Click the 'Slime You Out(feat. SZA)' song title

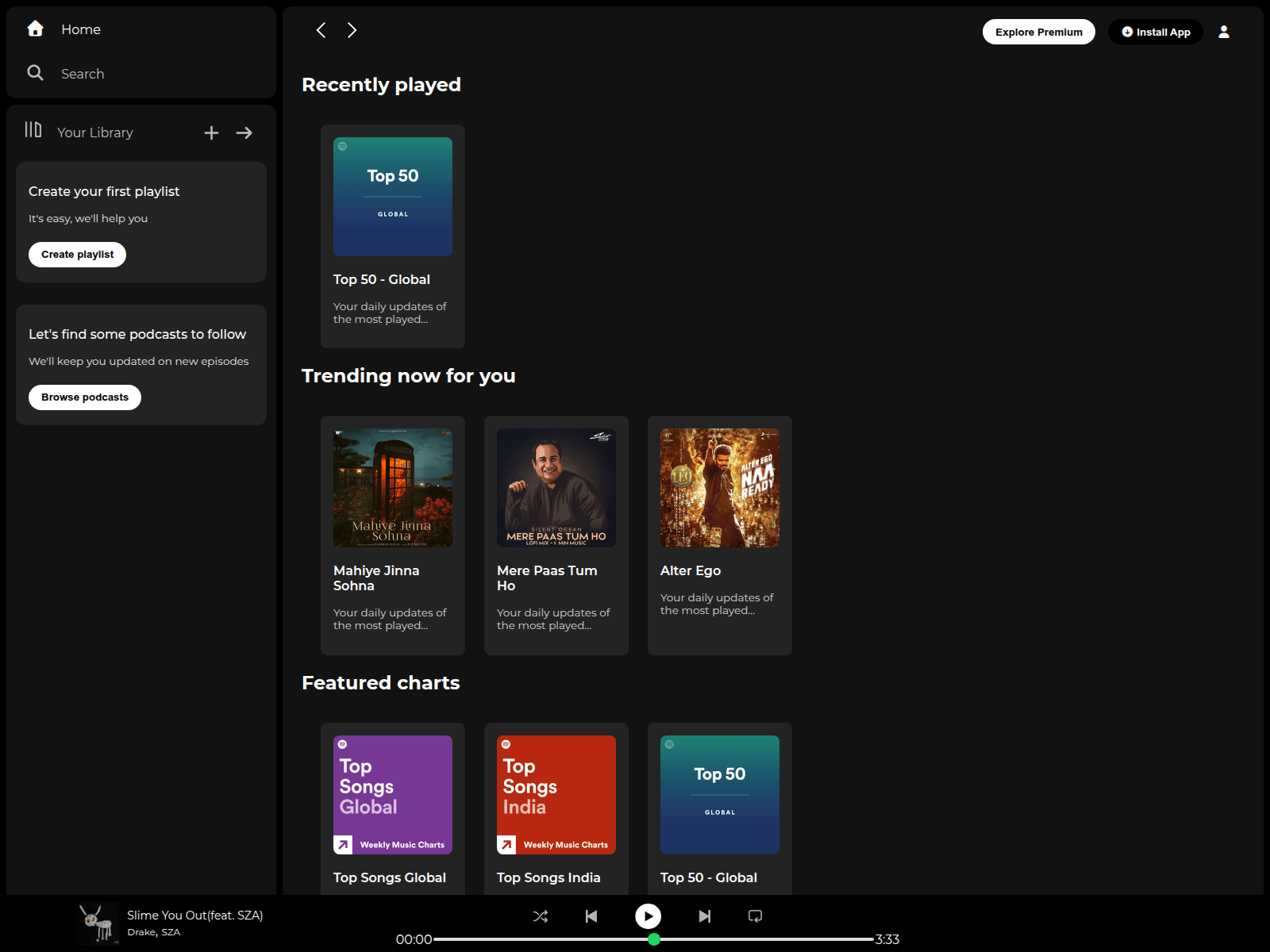click(x=195, y=915)
